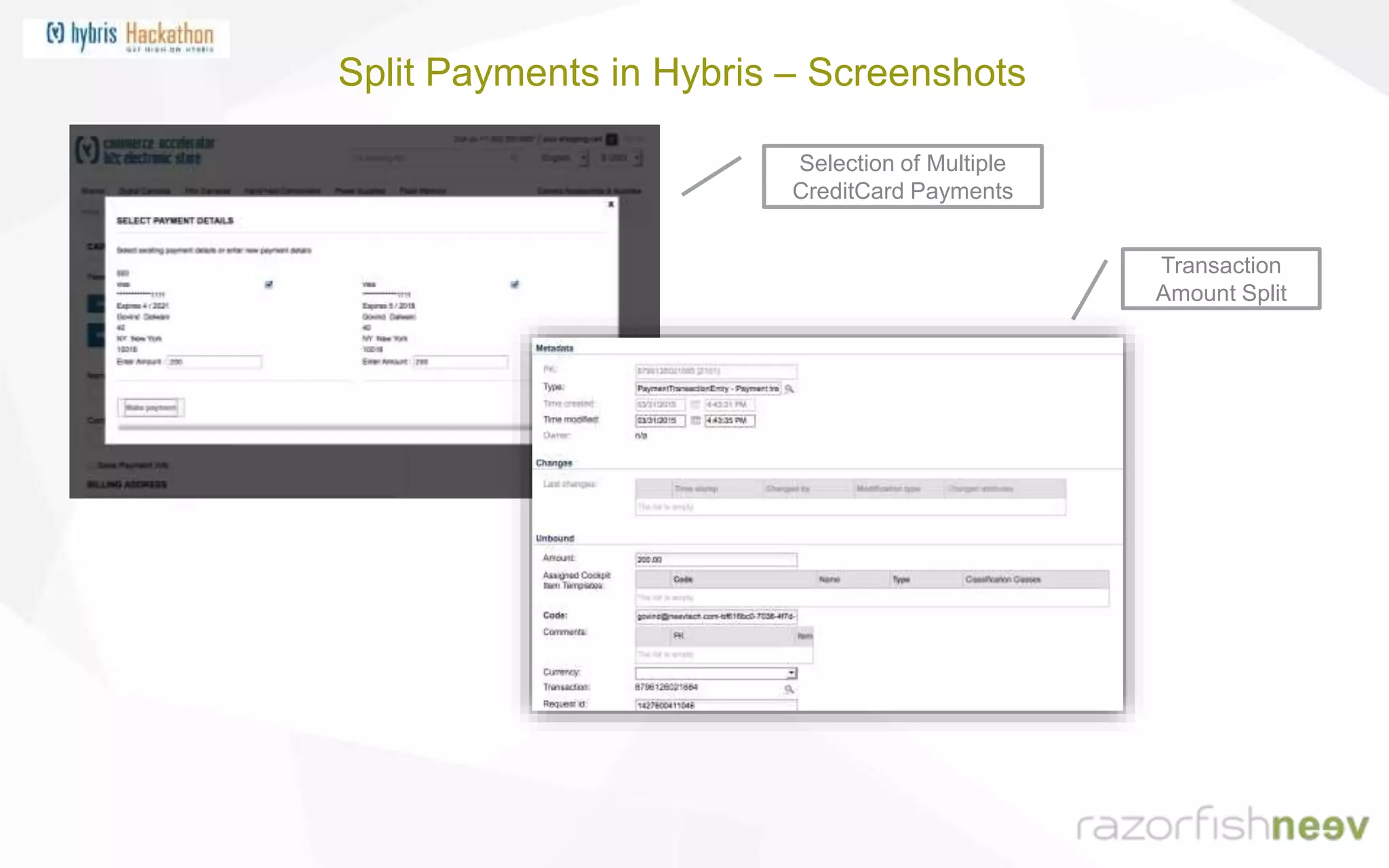Click the Time modified date field 03/31/2015
This screenshot has height=868, width=1389.
pyautogui.click(x=660, y=421)
